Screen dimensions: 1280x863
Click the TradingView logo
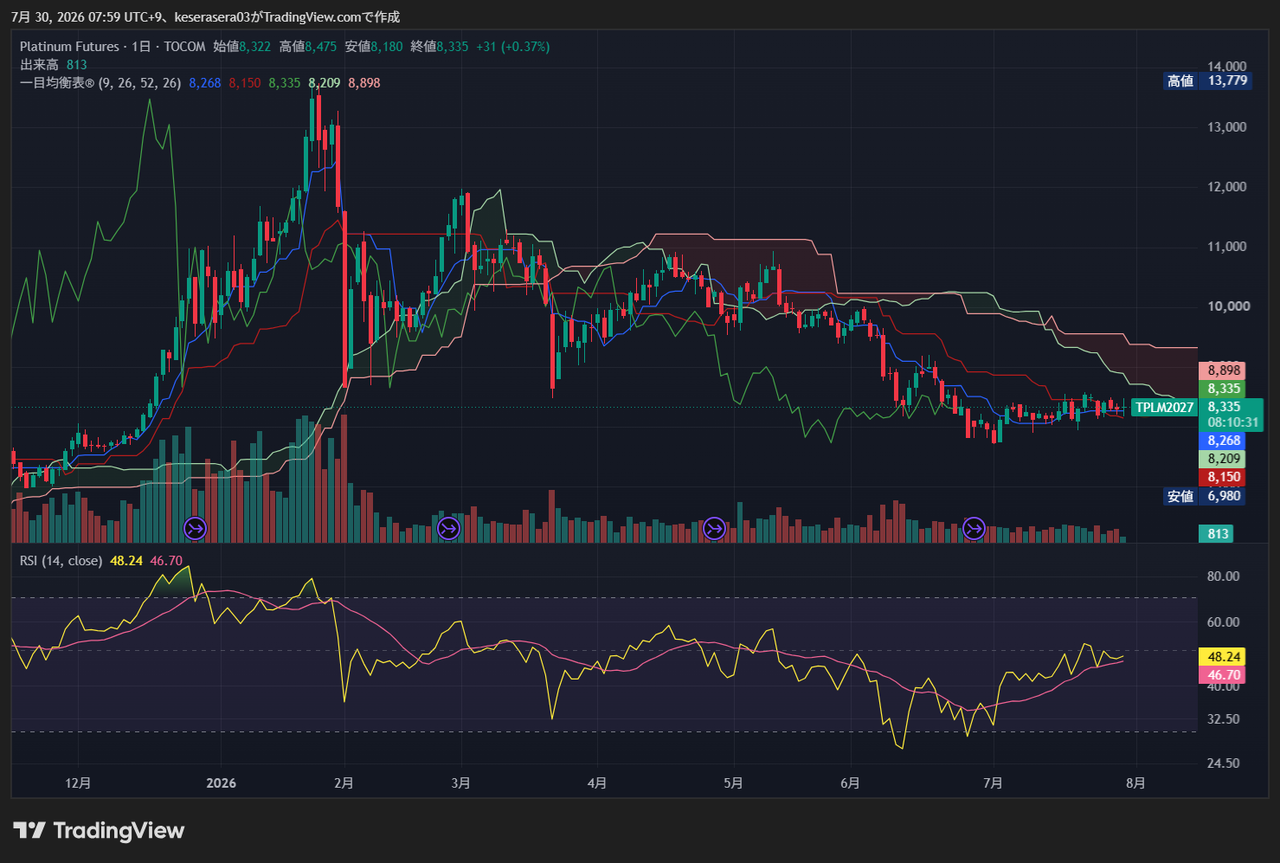pyautogui.click(x=99, y=830)
